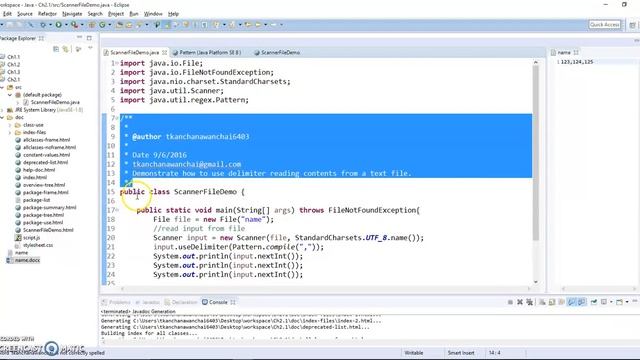Collapse the import fold at line 1
This screenshot has width=640, height=360.
tap(117, 63)
